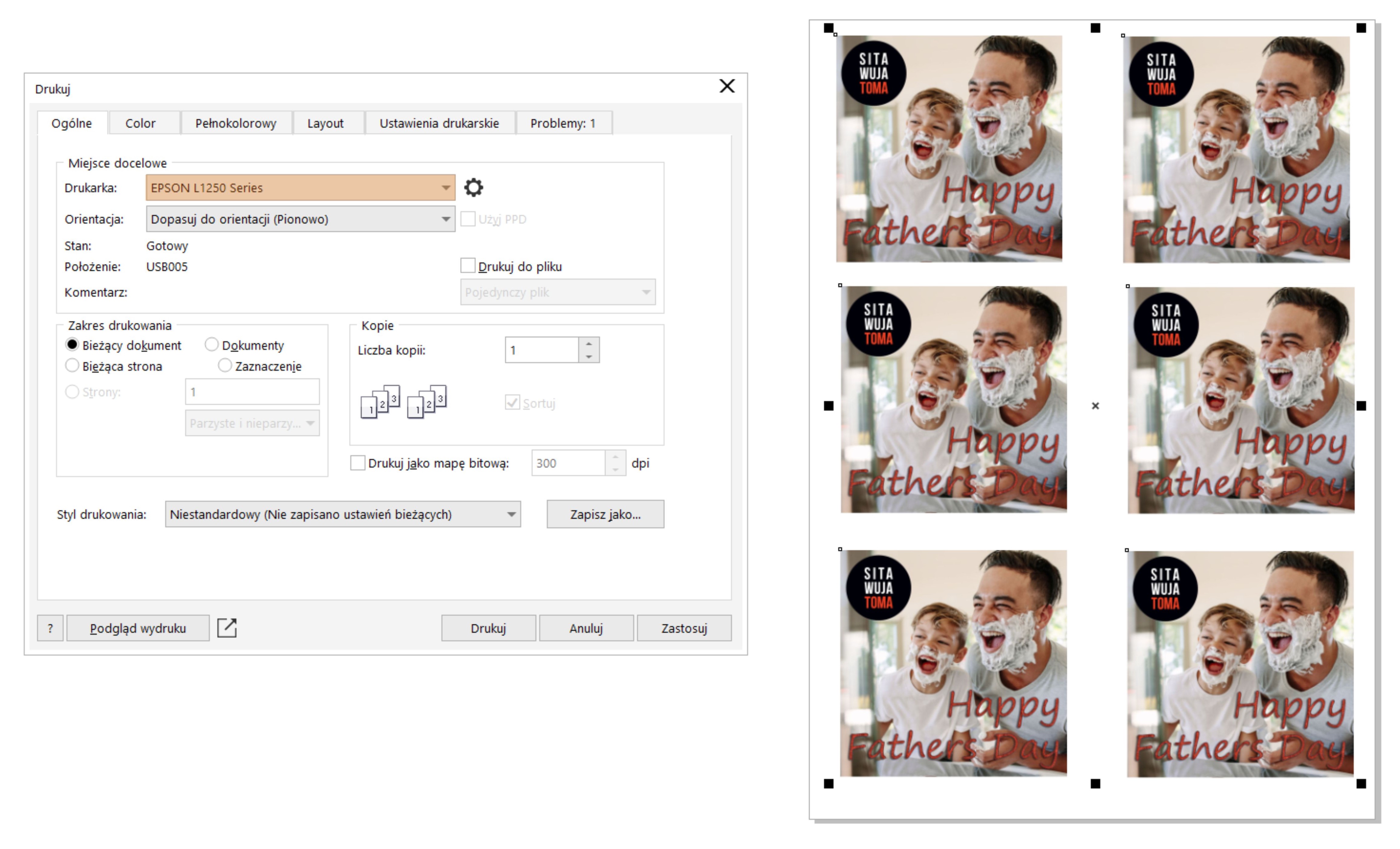
Task: Click the Podgląd wydruku button
Action: click(x=138, y=628)
